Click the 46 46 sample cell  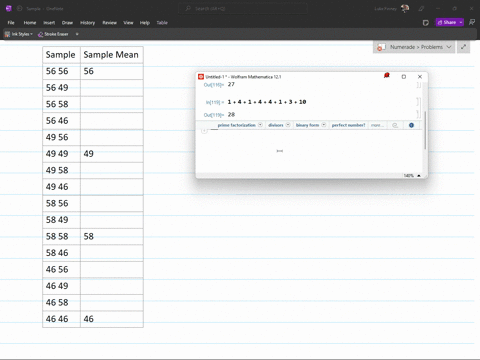(x=61, y=319)
